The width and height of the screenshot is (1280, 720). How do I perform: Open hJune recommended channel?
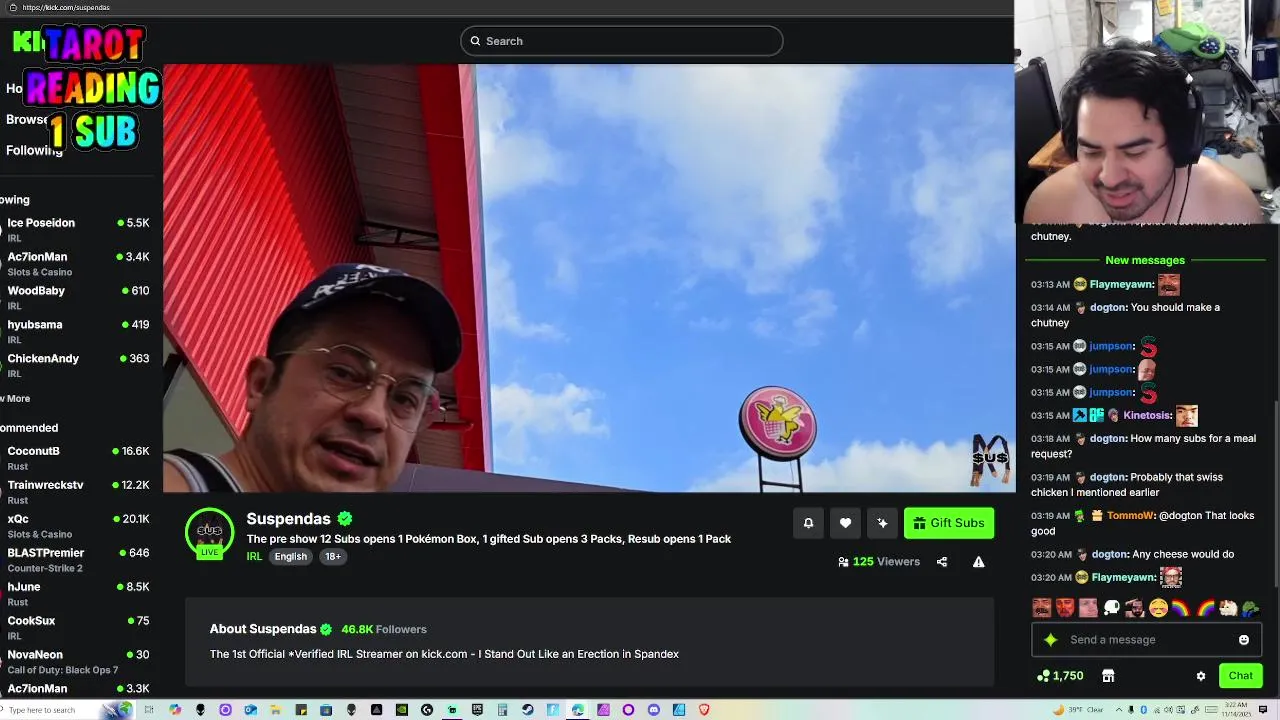tap(78, 593)
